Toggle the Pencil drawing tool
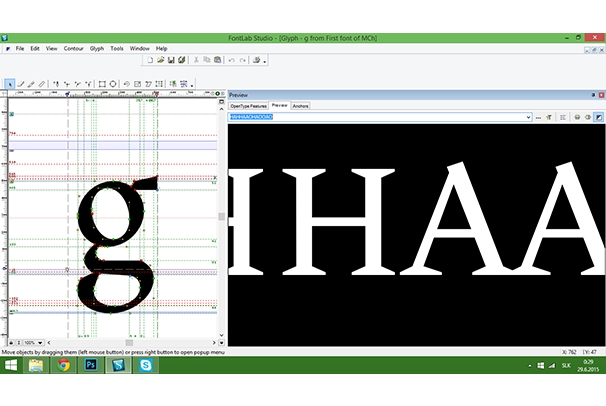This screenshot has width=606, height=406. point(31,84)
